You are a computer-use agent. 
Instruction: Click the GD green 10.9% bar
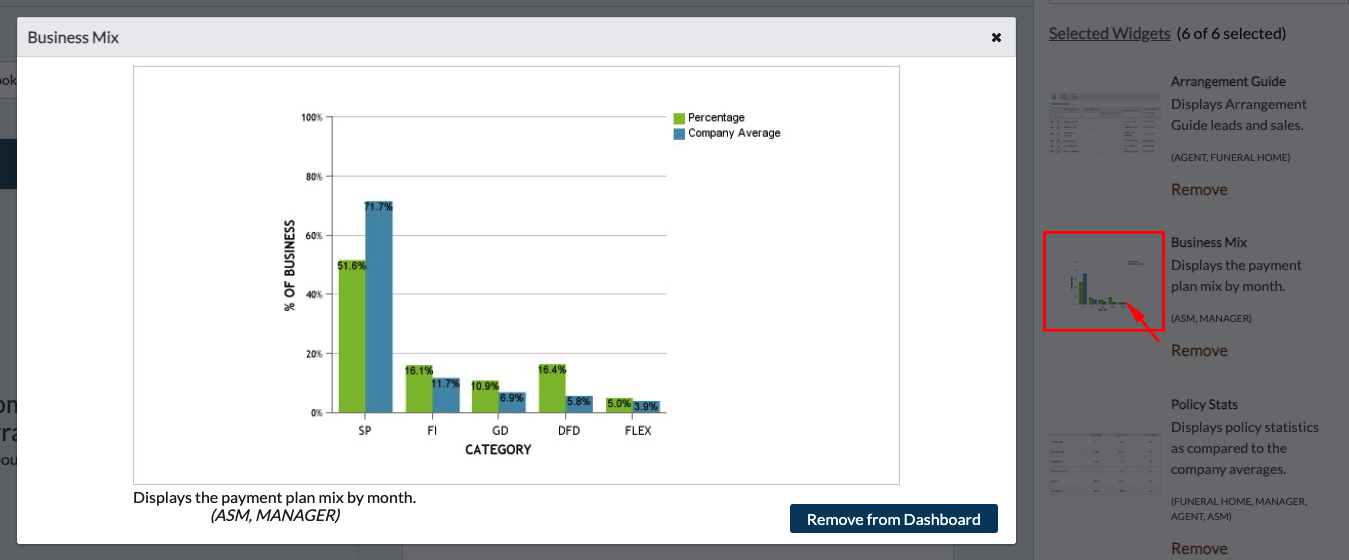[x=485, y=396]
